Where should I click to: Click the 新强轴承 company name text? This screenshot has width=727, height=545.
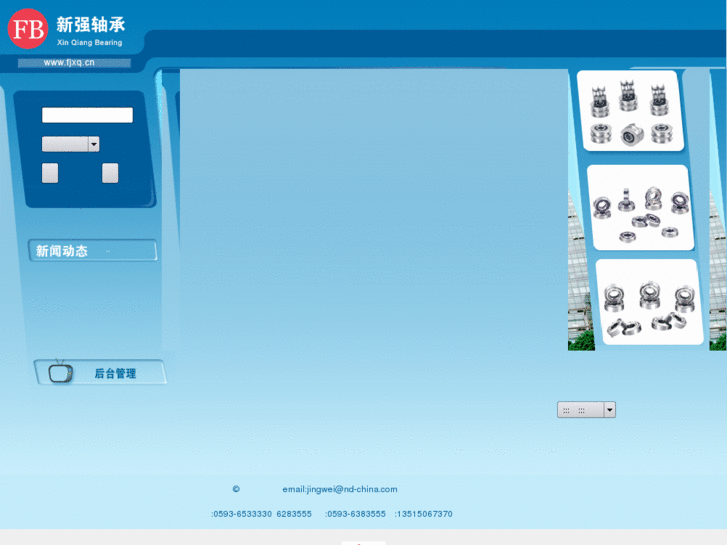[91, 25]
